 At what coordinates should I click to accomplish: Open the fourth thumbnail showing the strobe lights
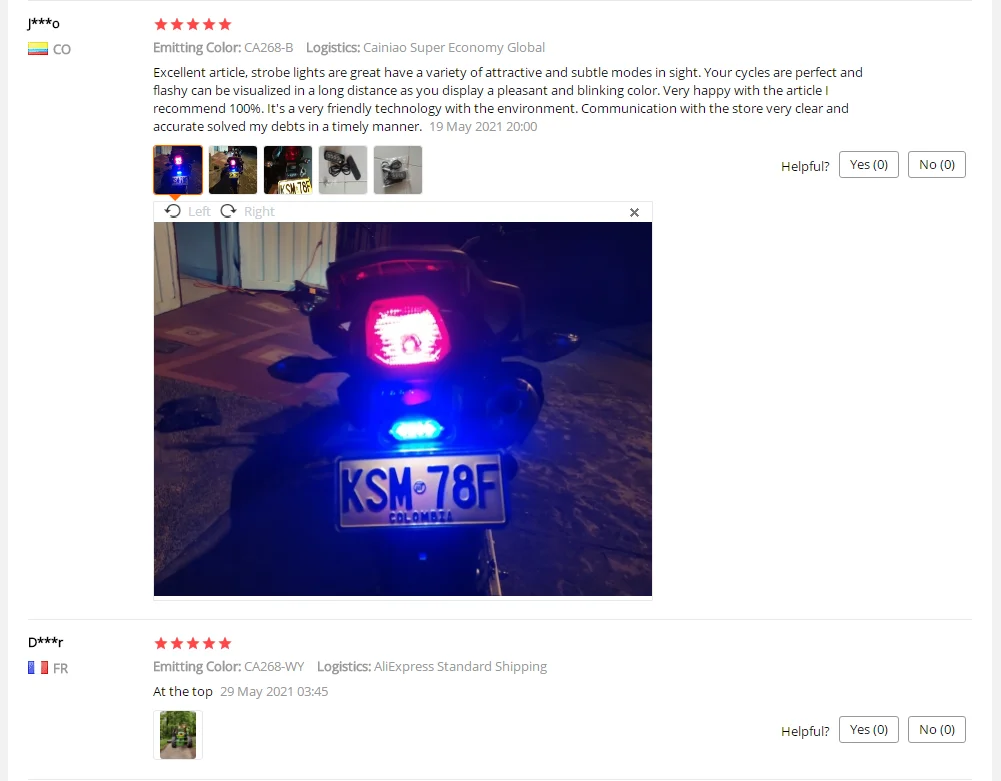(x=343, y=170)
